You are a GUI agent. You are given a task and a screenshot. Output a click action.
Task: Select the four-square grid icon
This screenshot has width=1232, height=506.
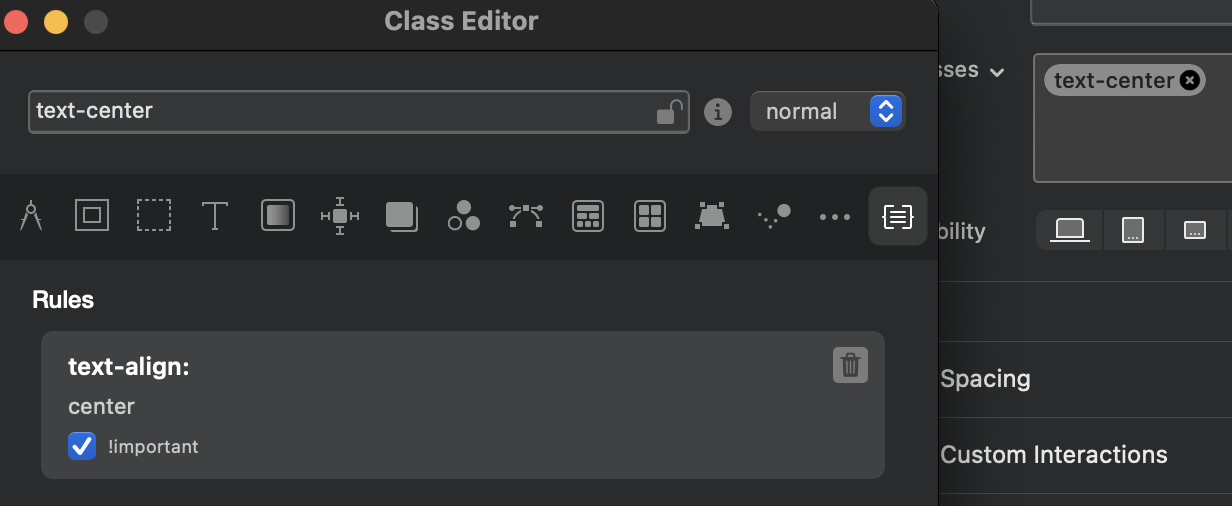click(650, 215)
